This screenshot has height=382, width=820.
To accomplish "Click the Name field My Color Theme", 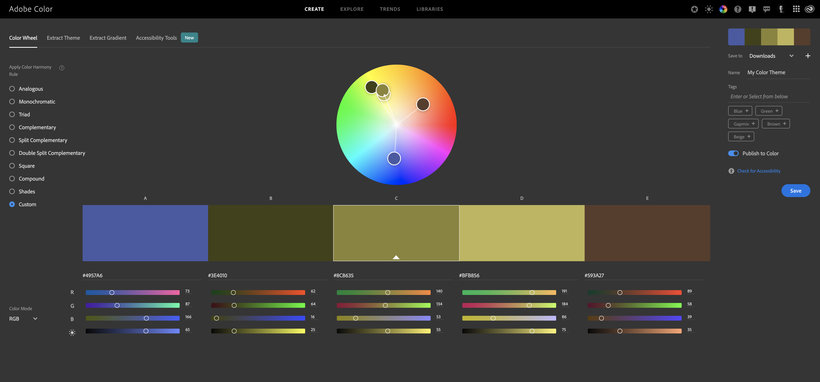I will [778, 73].
